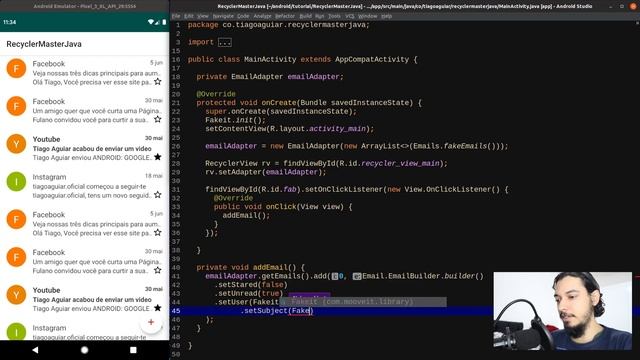
Task: Click the RecyclerMasterJava app bar title
Action: [44, 44]
